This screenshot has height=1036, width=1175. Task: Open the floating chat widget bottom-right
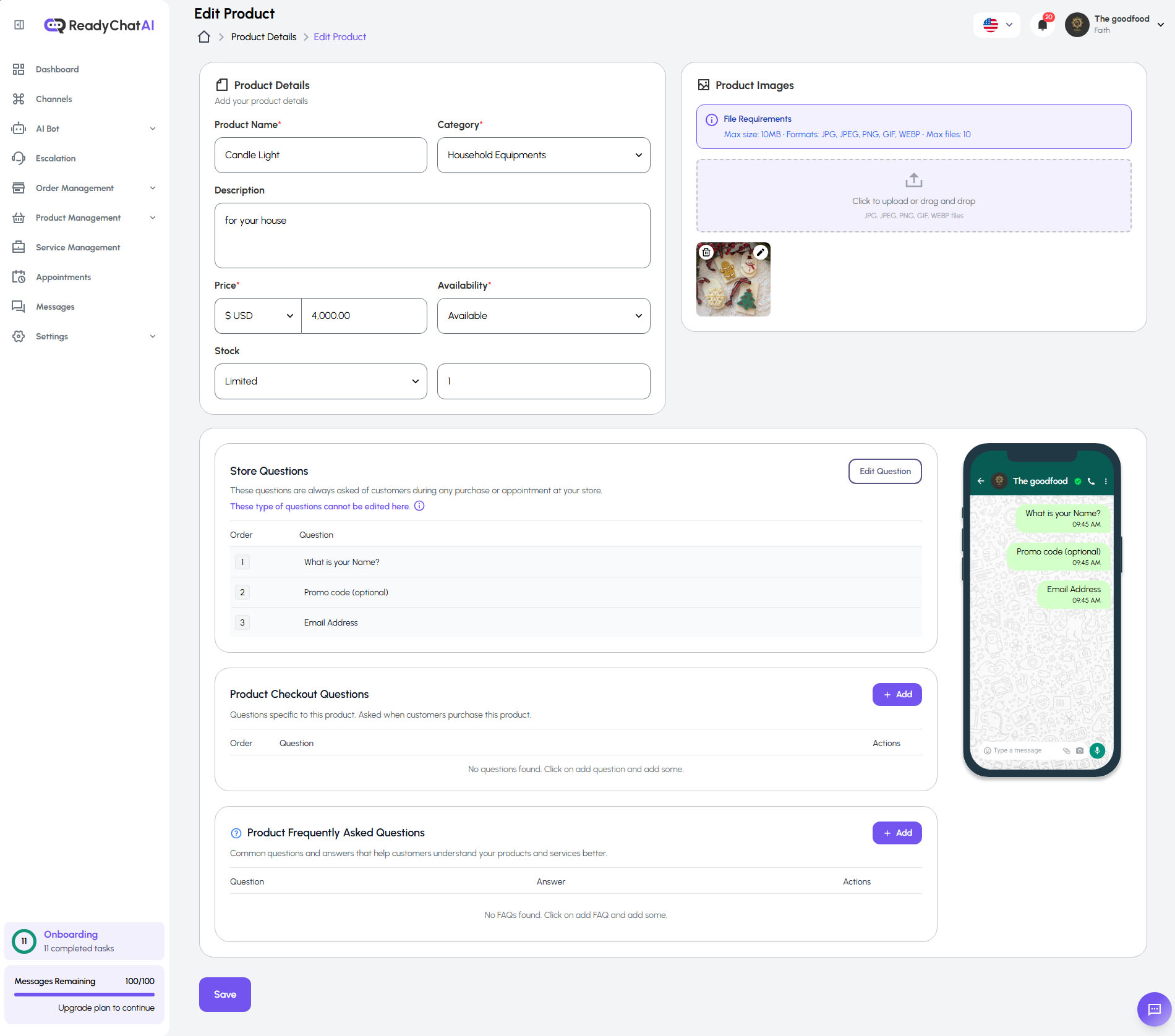(x=1155, y=1009)
